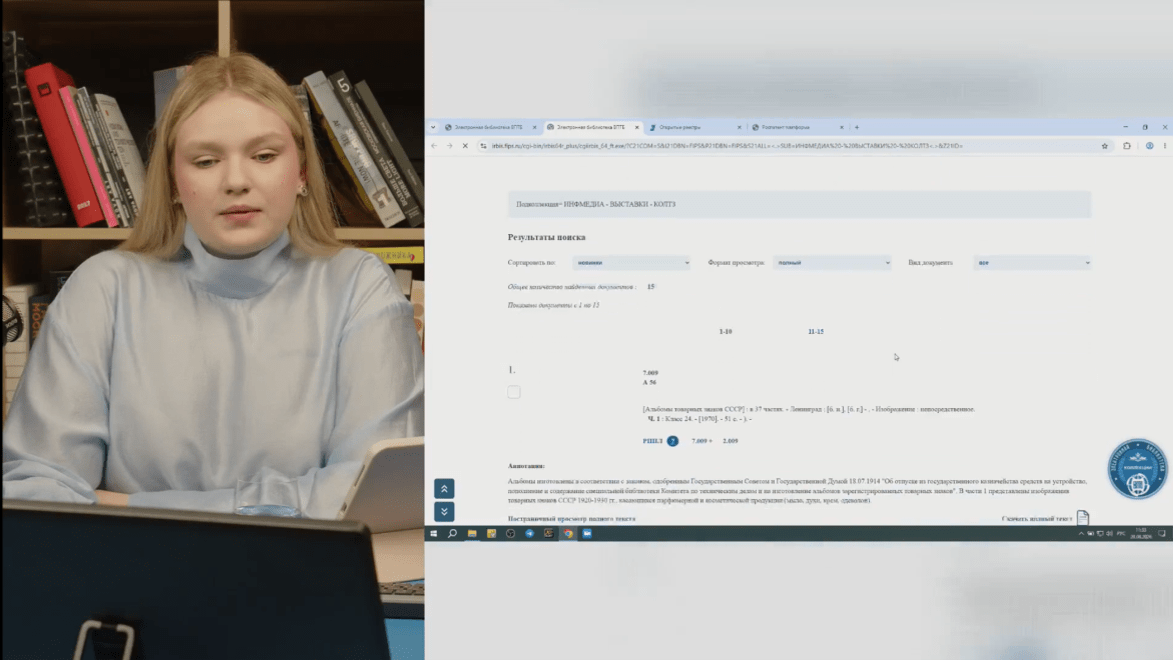
Task: Bookmark page with the star icon
Action: [1105, 146]
